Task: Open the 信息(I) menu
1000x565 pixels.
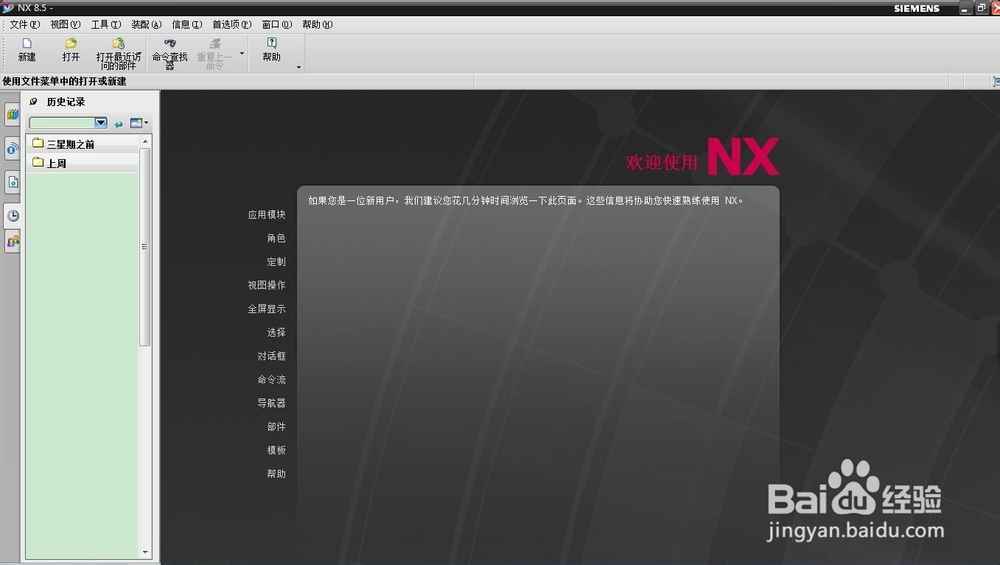Action: click(187, 24)
